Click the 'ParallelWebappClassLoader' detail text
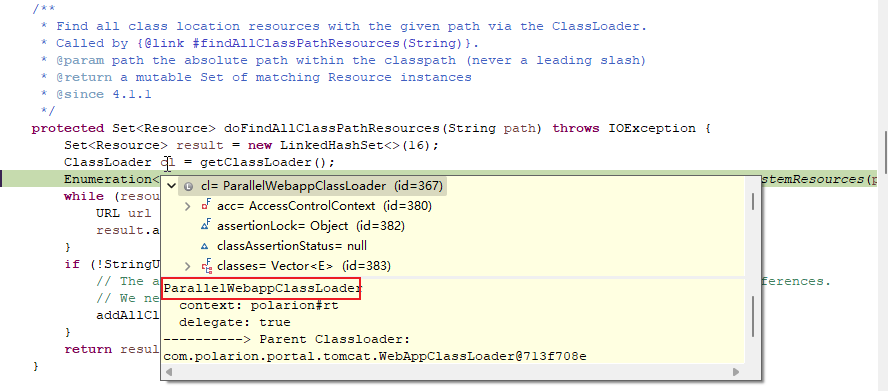 point(262,288)
